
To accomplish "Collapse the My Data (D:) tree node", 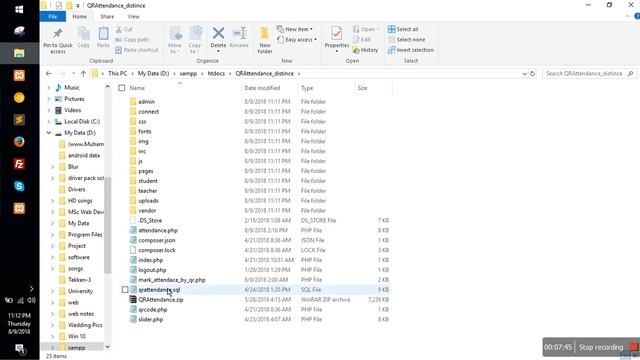I will (49, 133).
